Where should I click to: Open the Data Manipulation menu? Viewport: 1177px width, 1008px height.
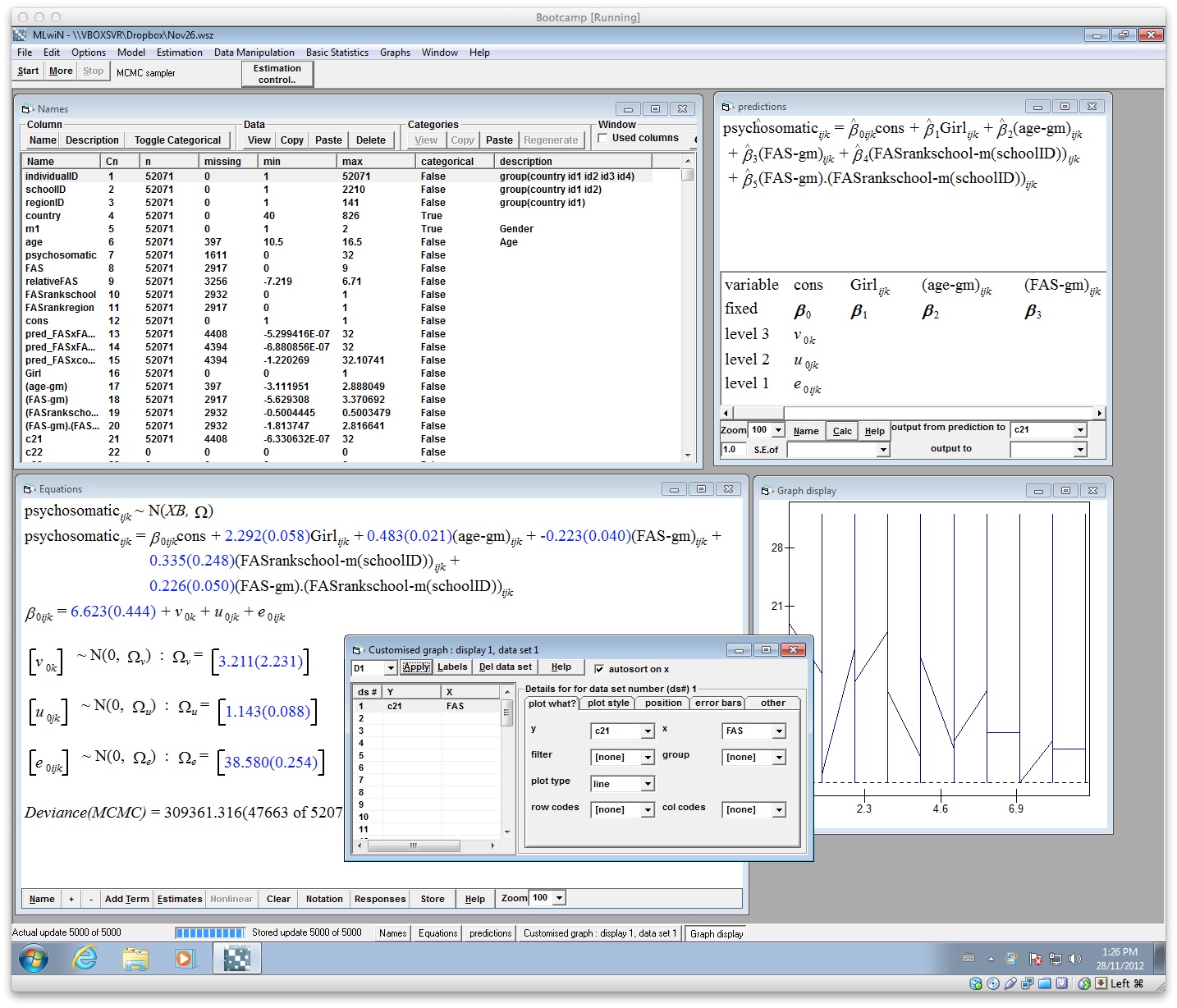coord(254,53)
